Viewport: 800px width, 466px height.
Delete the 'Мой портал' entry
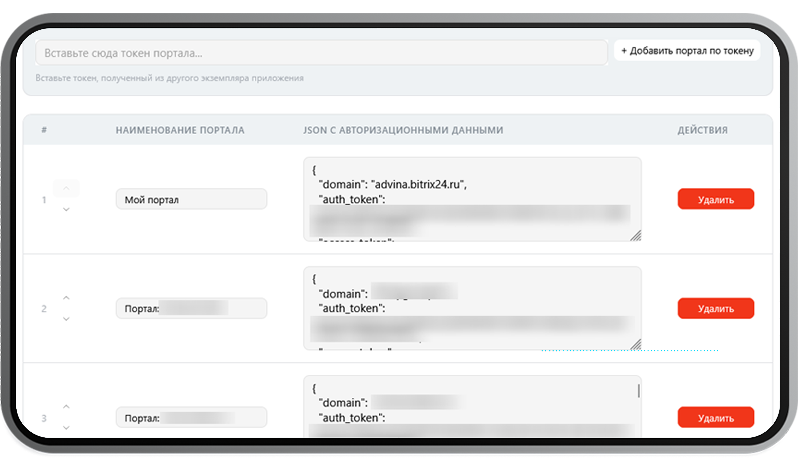(715, 199)
